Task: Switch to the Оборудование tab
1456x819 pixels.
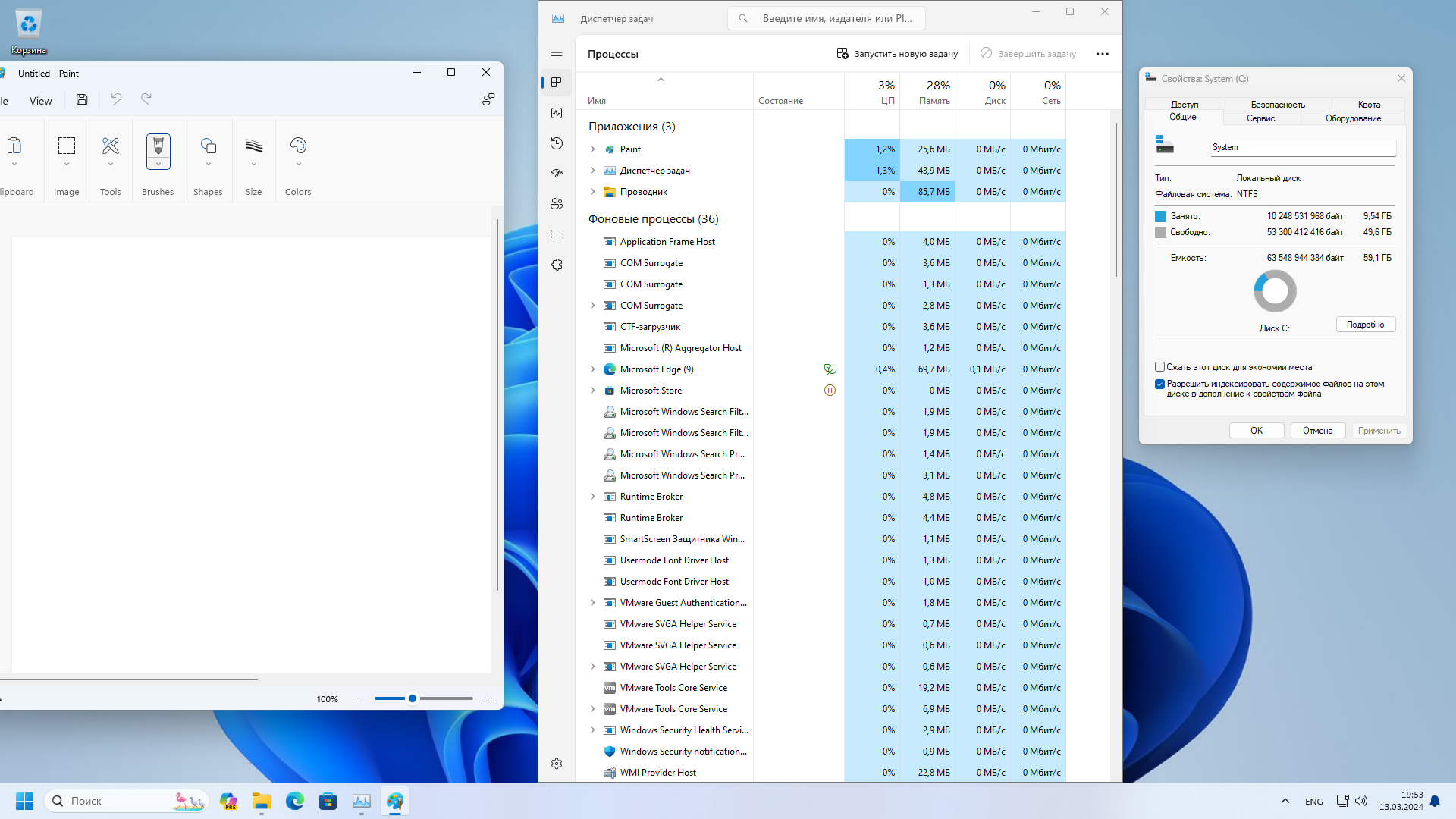Action: (x=1353, y=118)
